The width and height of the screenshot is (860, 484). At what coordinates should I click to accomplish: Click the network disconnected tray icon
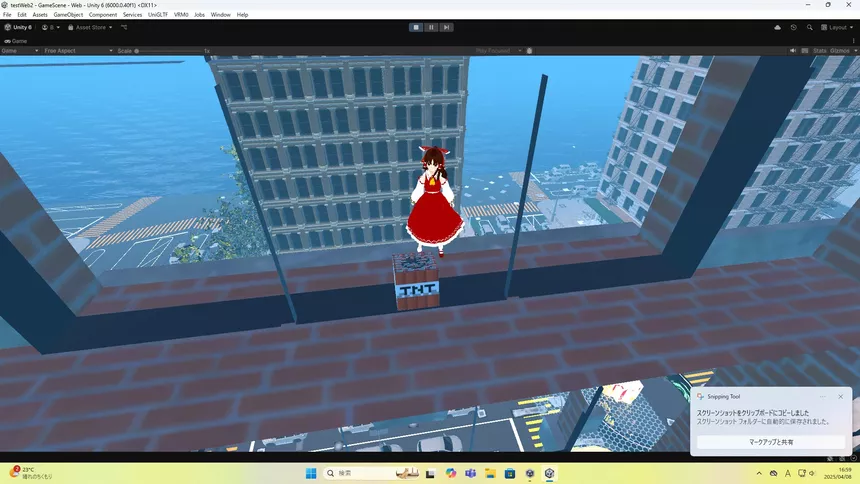[x=773, y=473]
